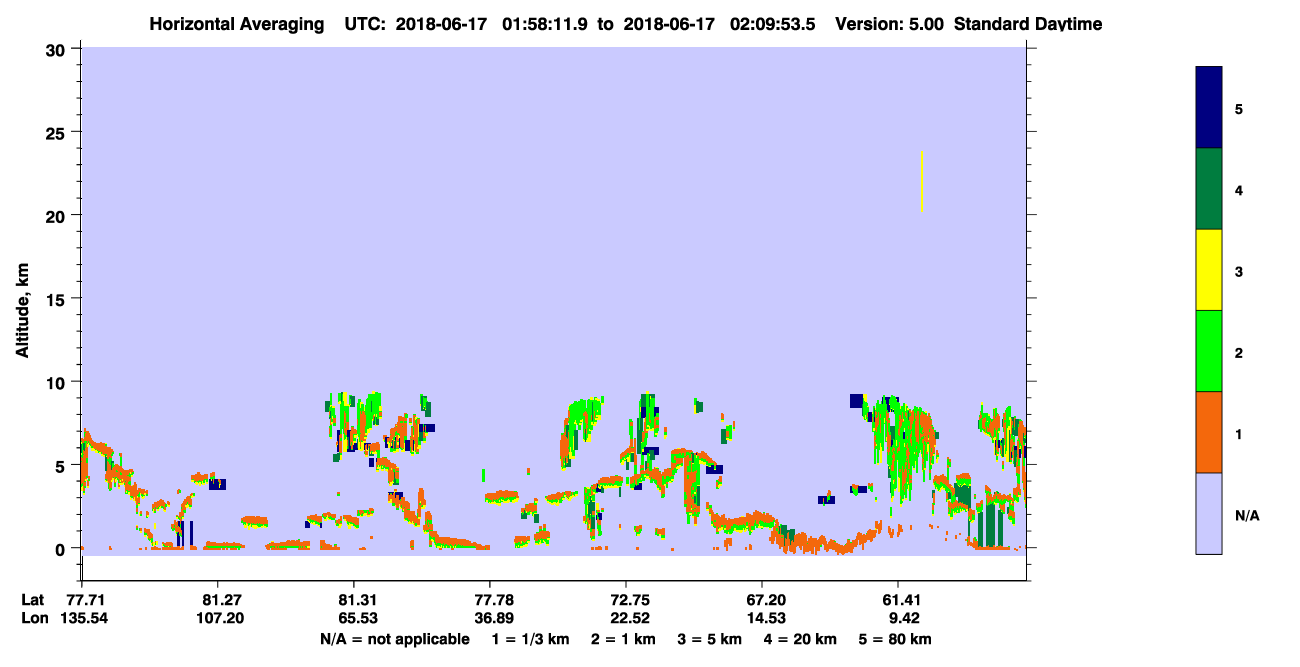Click the lavender N/A colorbar segment
The height and width of the screenshot is (667, 1300).
click(1209, 513)
